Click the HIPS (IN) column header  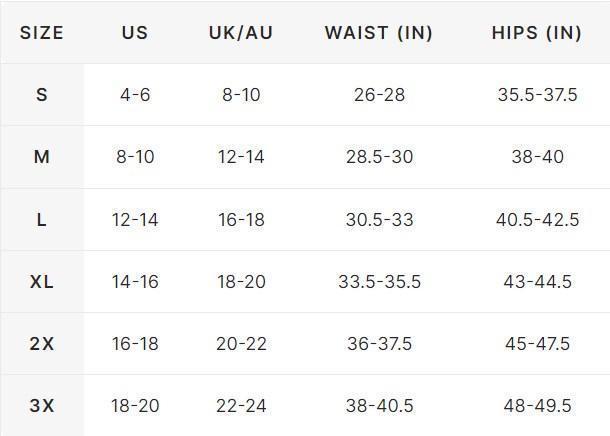[x=537, y=33]
